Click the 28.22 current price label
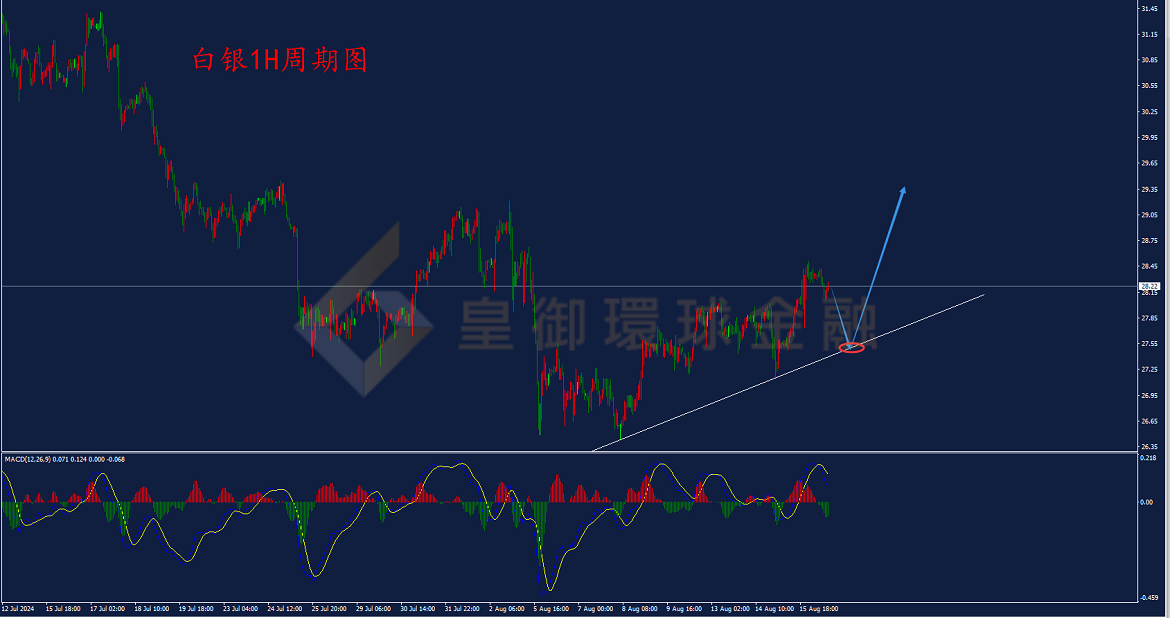This screenshot has height=618, width=1170. tap(1149, 286)
